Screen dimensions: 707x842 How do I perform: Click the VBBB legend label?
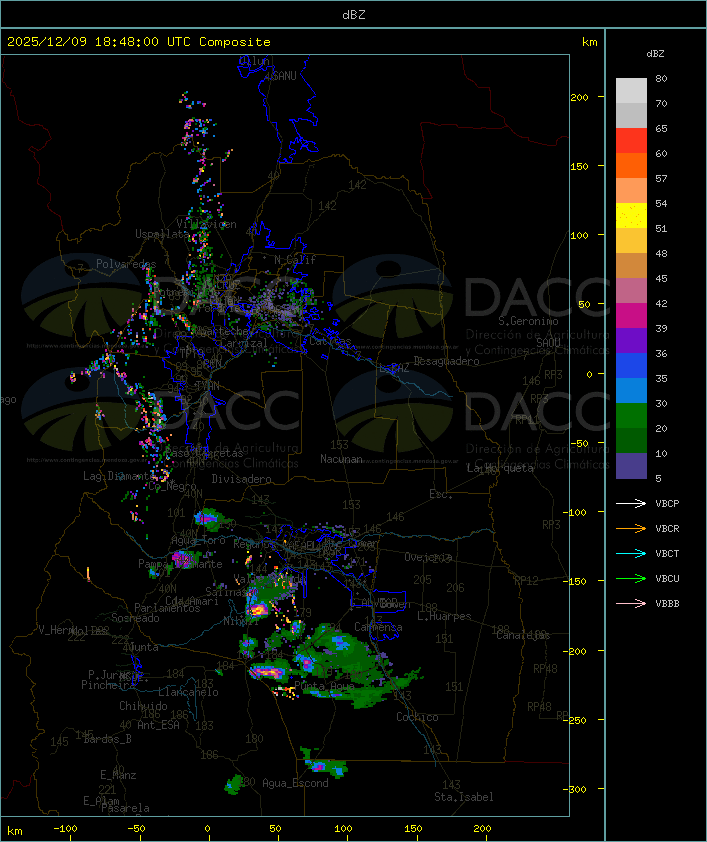pyautogui.click(x=667, y=604)
